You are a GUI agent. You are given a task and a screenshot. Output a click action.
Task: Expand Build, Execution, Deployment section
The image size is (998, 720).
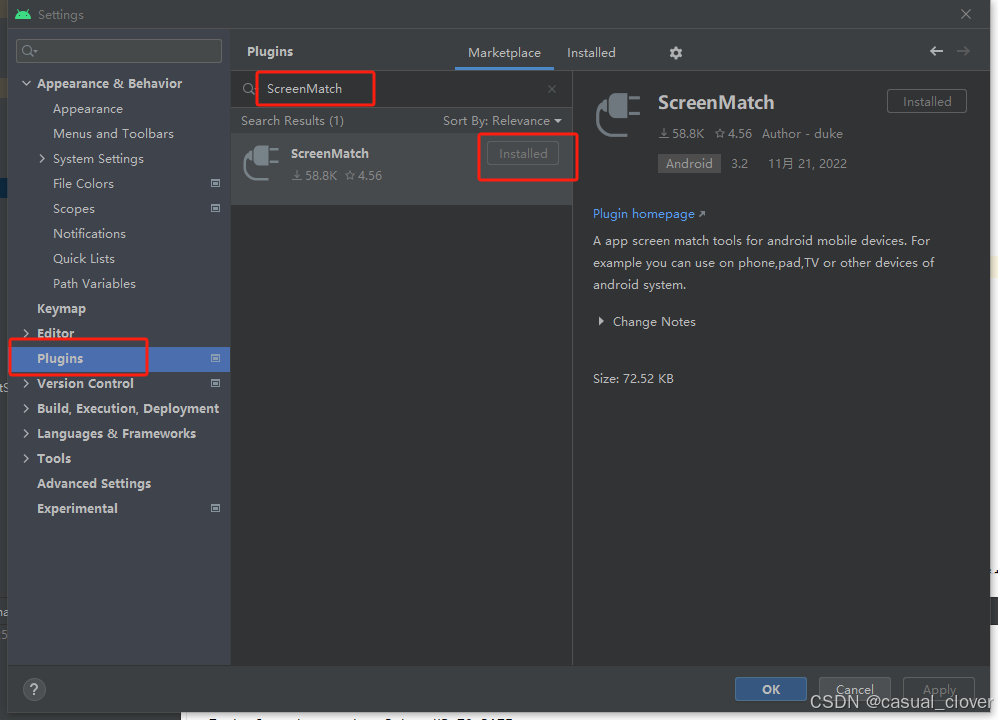click(26, 408)
